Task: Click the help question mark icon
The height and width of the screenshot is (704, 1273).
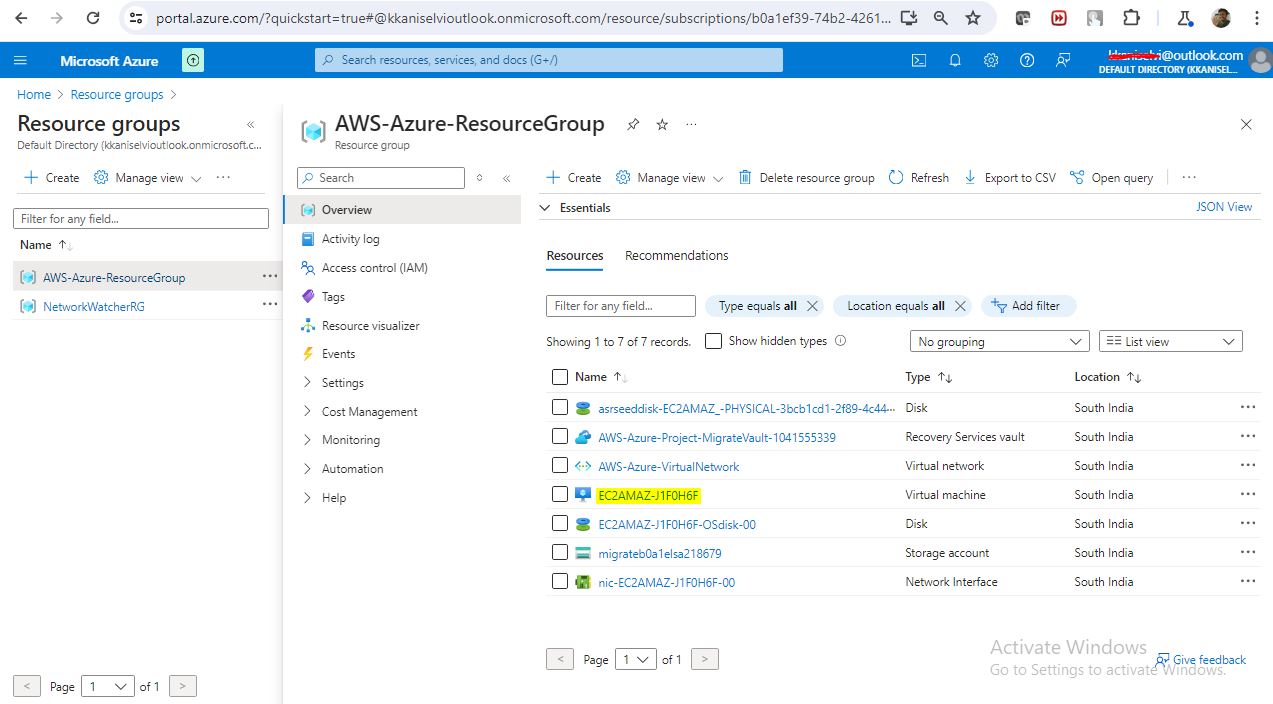Action: click(x=1027, y=60)
